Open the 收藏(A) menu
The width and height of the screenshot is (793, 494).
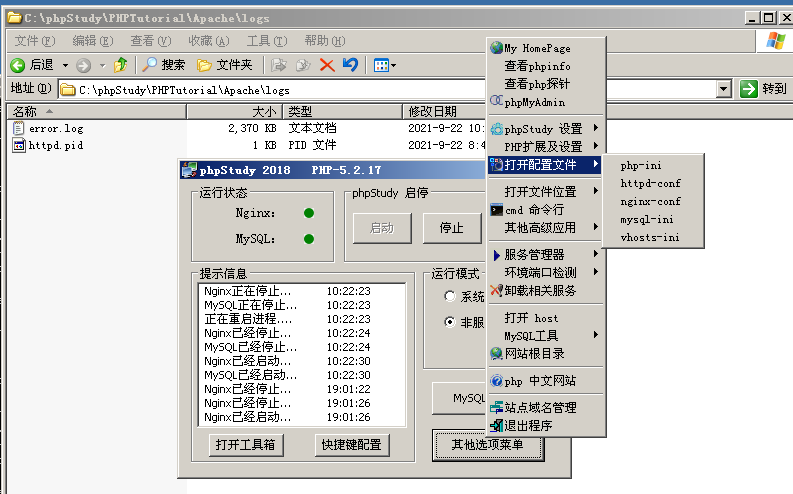(x=209, y=40)
